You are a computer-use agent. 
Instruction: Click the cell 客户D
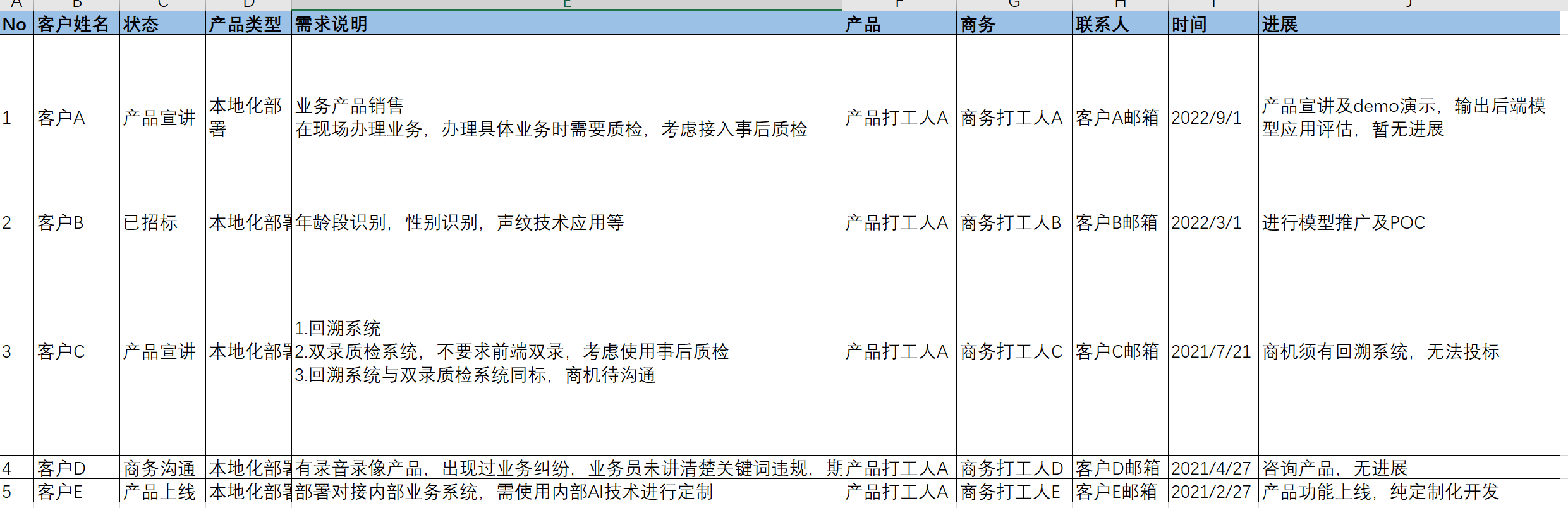pos(76,468)
